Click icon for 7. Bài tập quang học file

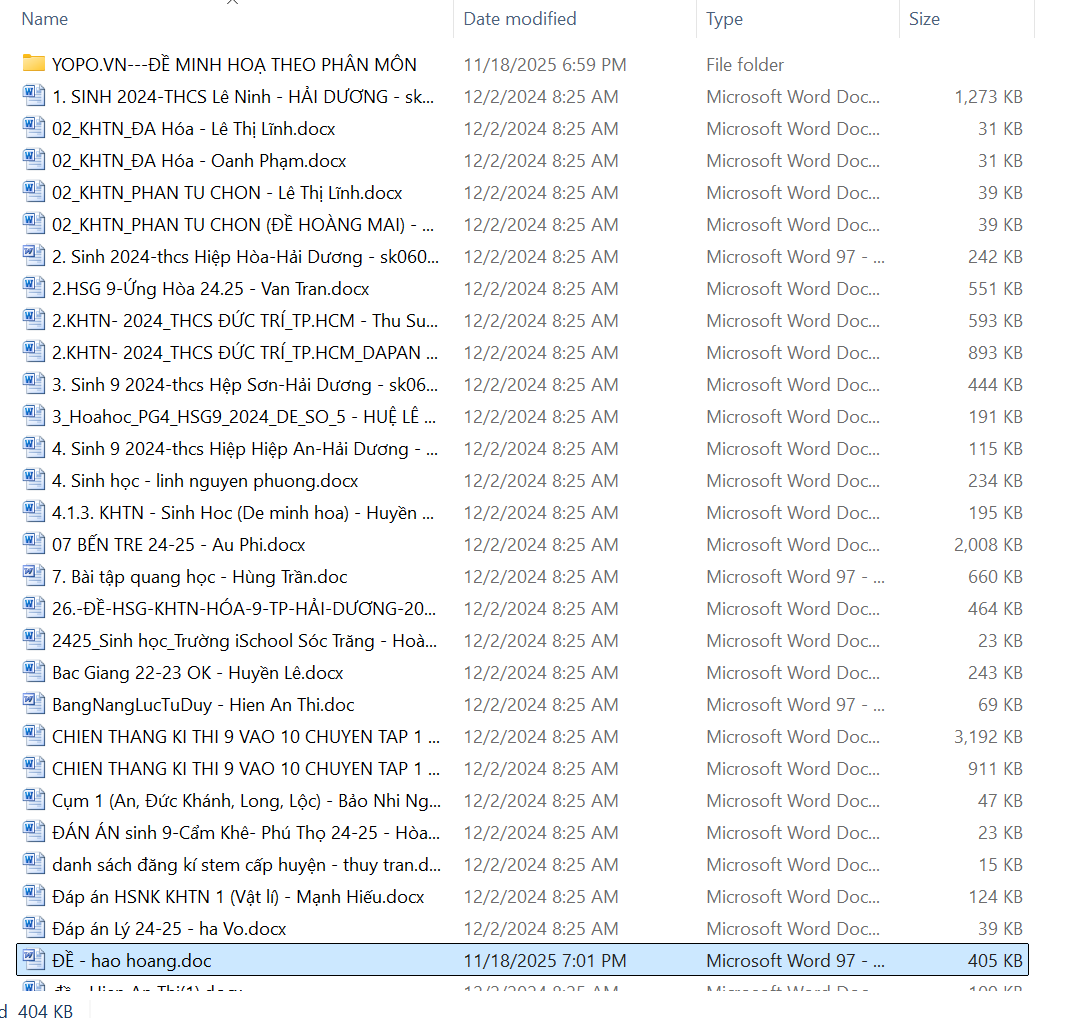34,577
